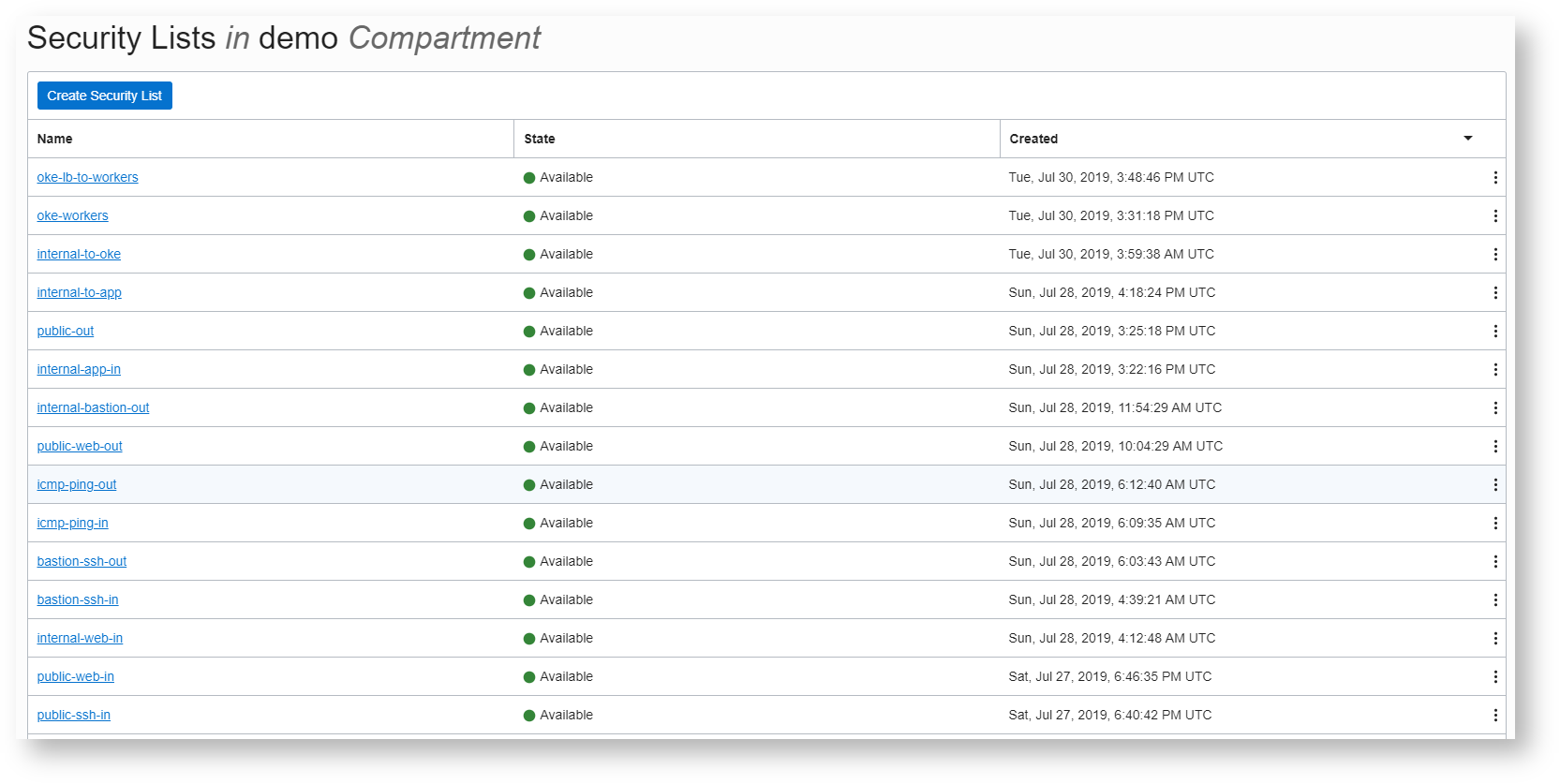The height and width of the screenshot is (784, 1560).
Task: Open the bastion-ssh-out security list
Action: (x=82, y=562)
